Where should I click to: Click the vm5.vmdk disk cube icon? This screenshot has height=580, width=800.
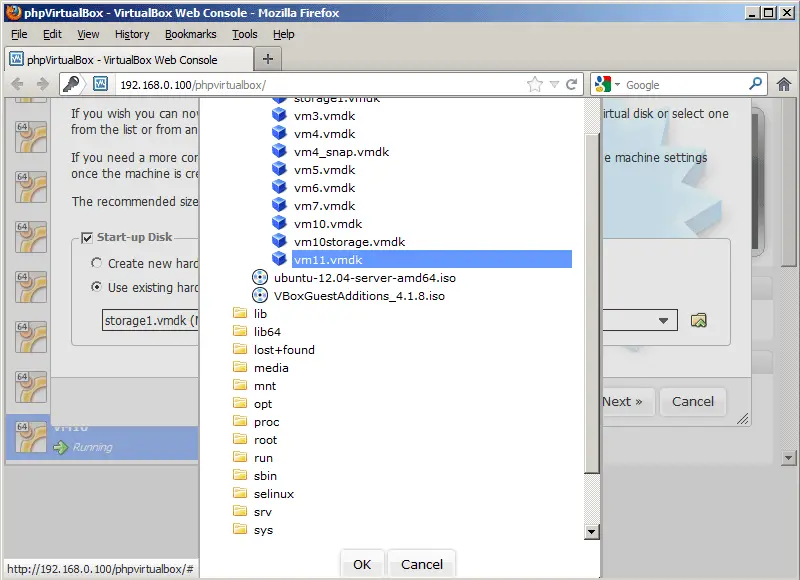click(x=279, y=169)
